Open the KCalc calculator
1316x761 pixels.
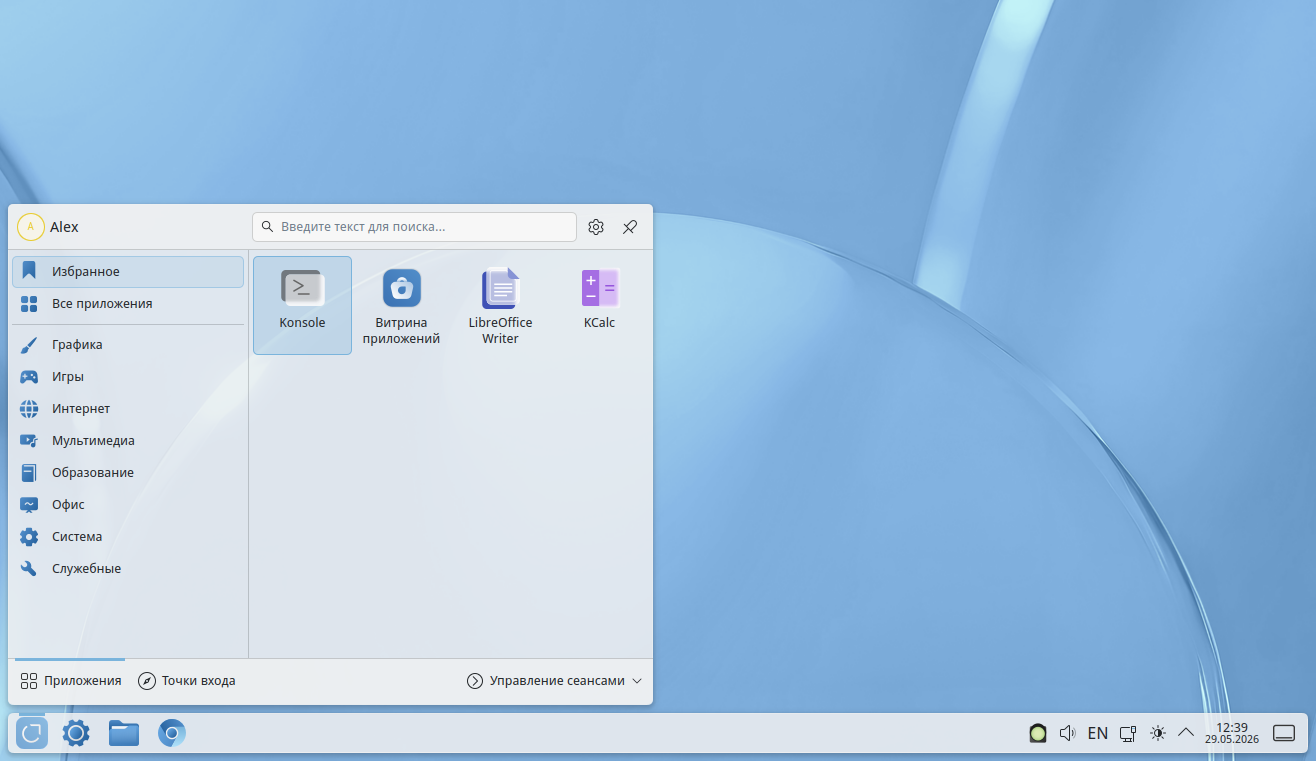(599, 305)
